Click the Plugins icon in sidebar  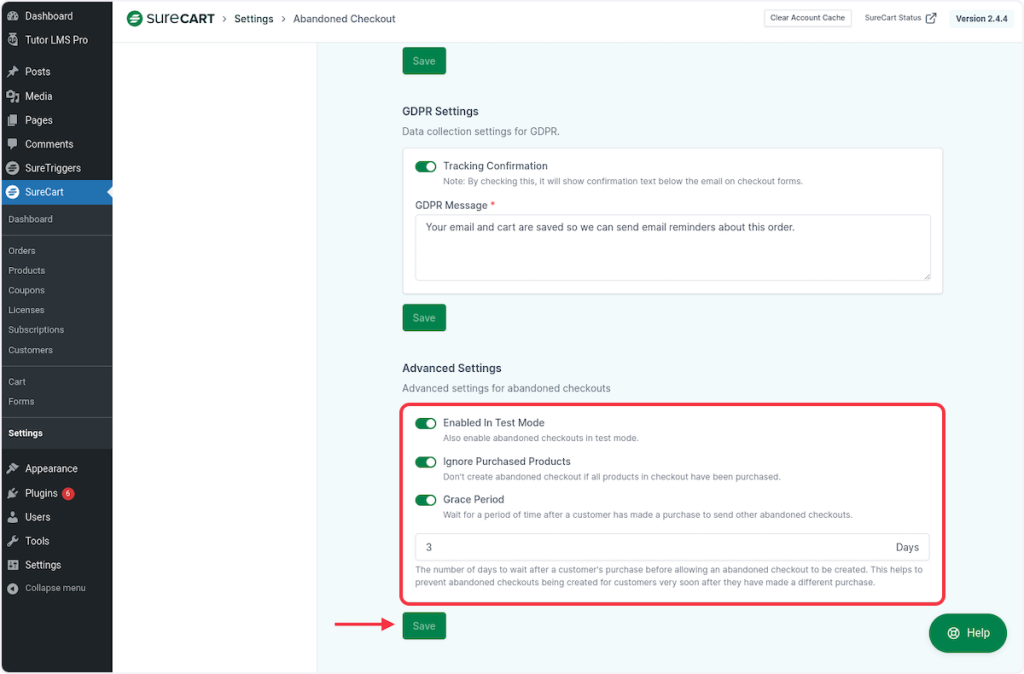(13, 493)
